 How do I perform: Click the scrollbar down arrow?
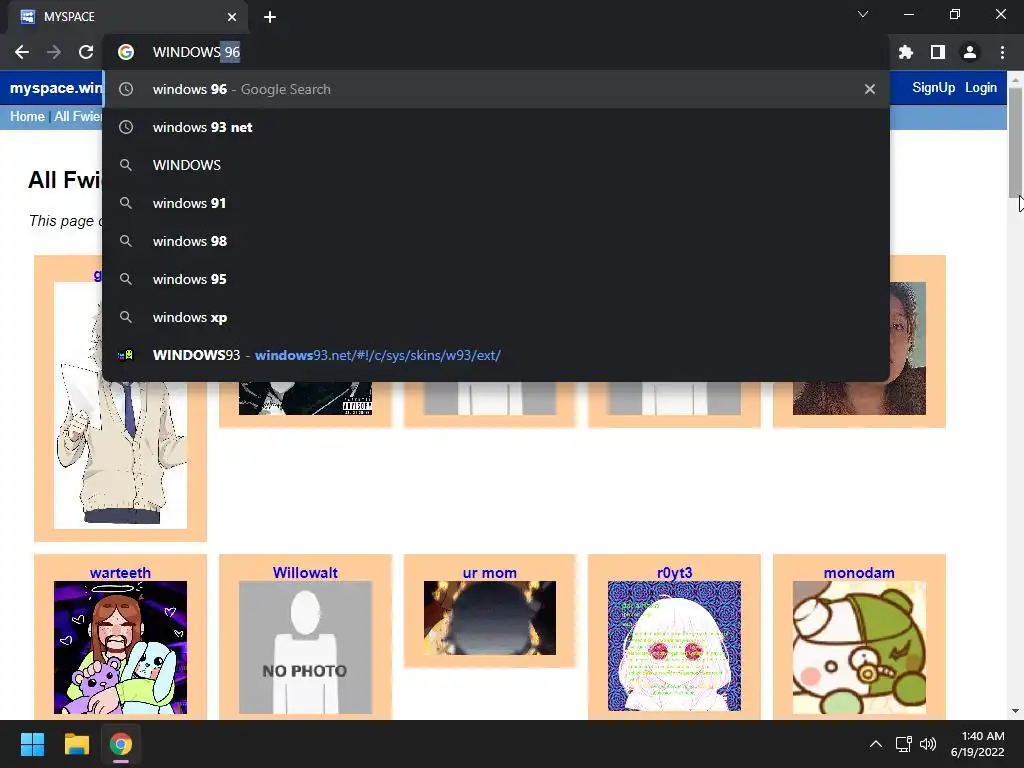coord(1015,711)
